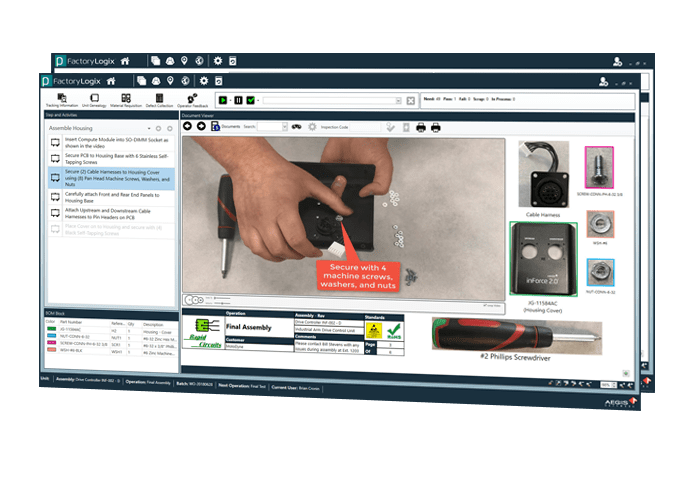Viewport: 681px width, 485px height.
Task: Select the Carefully attach Front and Rear End Panels step
Action: point(112,198)
